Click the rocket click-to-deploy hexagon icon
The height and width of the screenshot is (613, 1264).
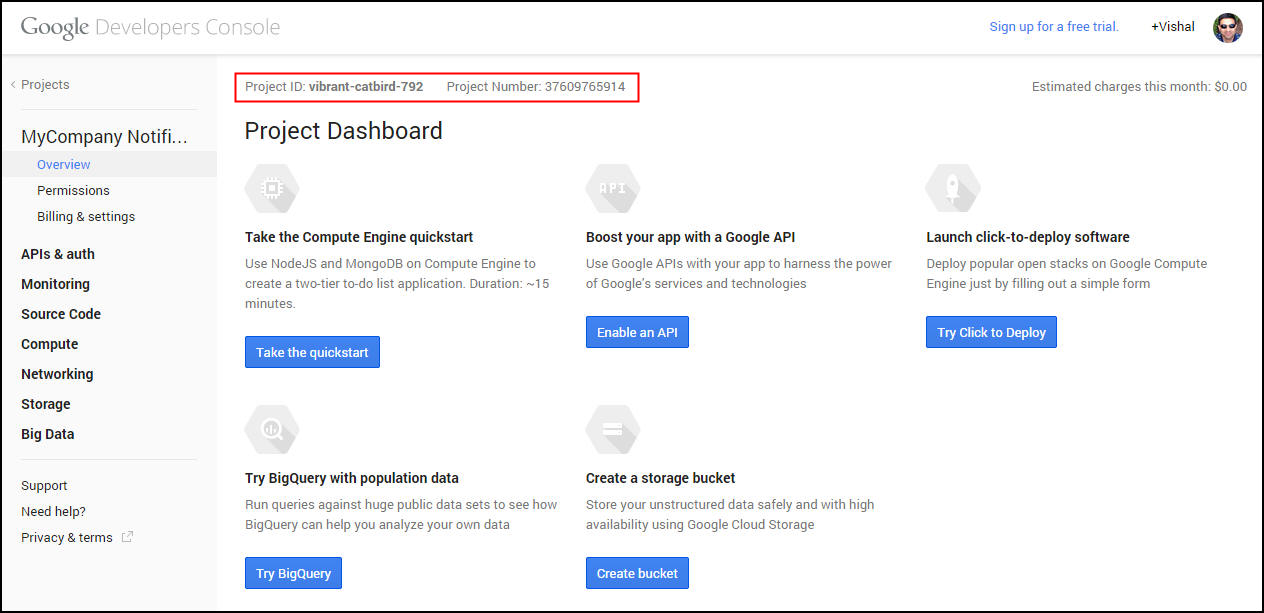pyautogui.click(x=953, y=188)
